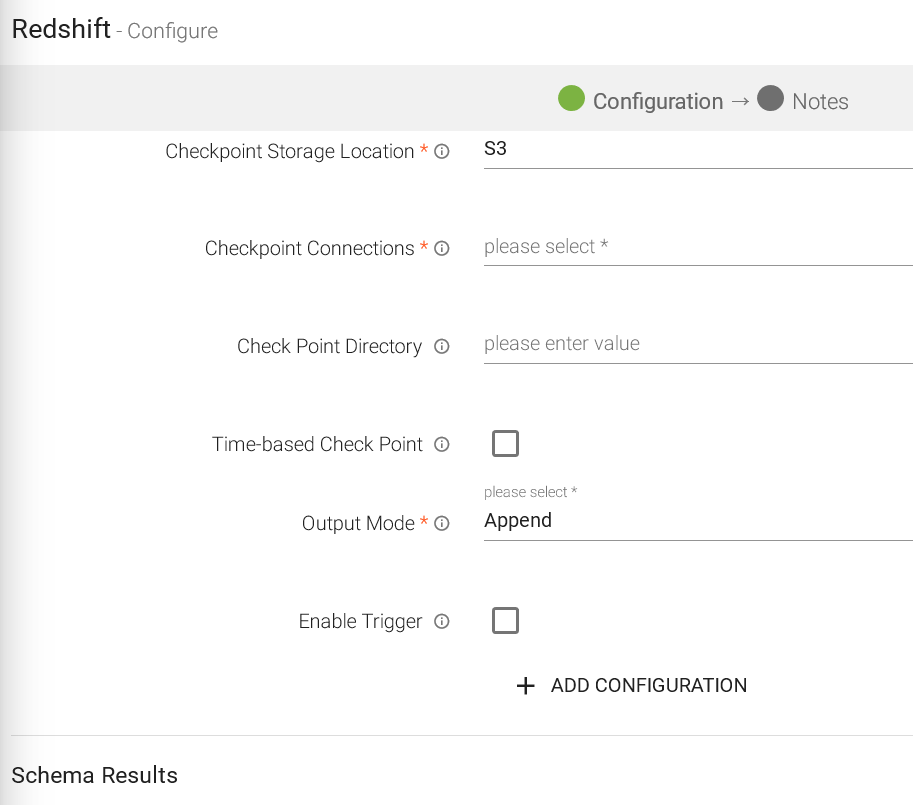Viewport: 913px width, 805px height.
Task: Open Checkpoint Storage Location dropdown showing S3
Action: pos(697,151)
